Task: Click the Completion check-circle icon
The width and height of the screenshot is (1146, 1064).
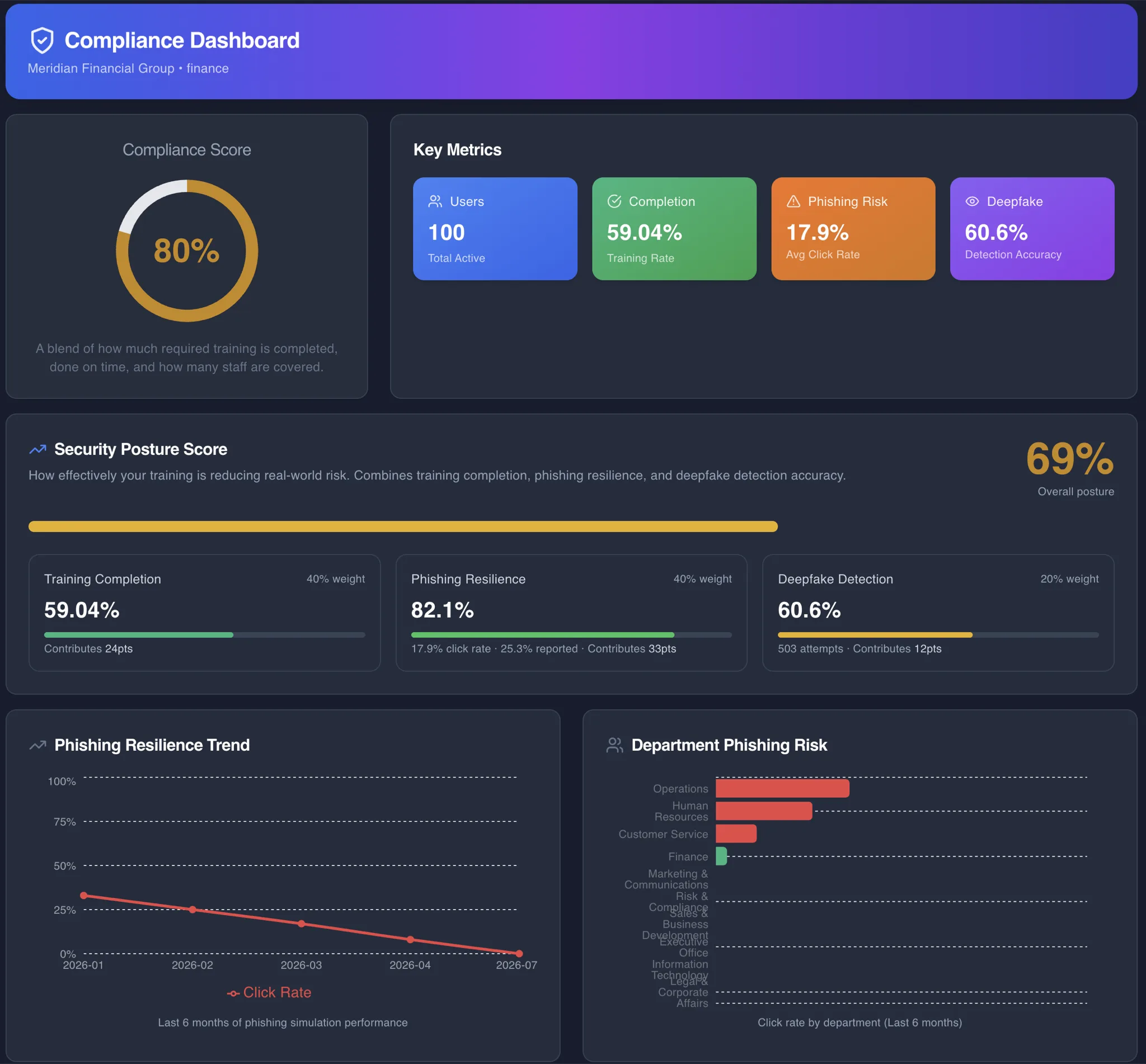Action: [x=614, y=201]
